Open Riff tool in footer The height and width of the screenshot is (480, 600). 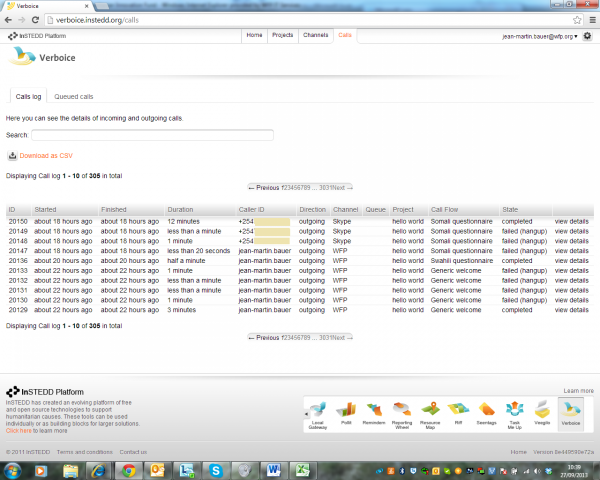tap(458, 413)
